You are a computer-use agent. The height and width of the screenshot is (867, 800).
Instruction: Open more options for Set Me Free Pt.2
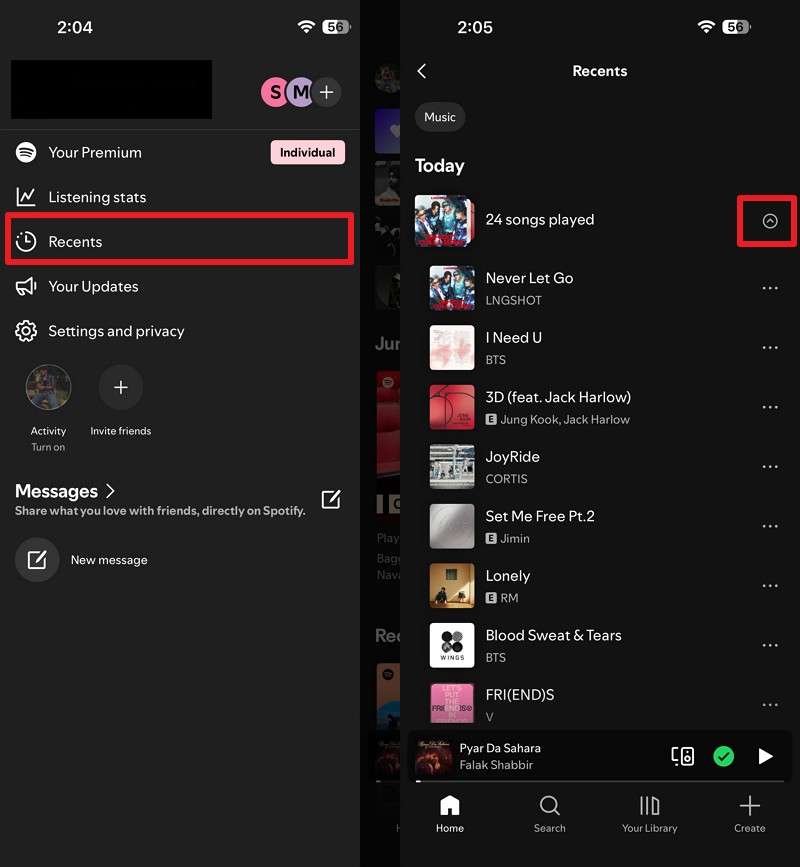click(770, 526)
